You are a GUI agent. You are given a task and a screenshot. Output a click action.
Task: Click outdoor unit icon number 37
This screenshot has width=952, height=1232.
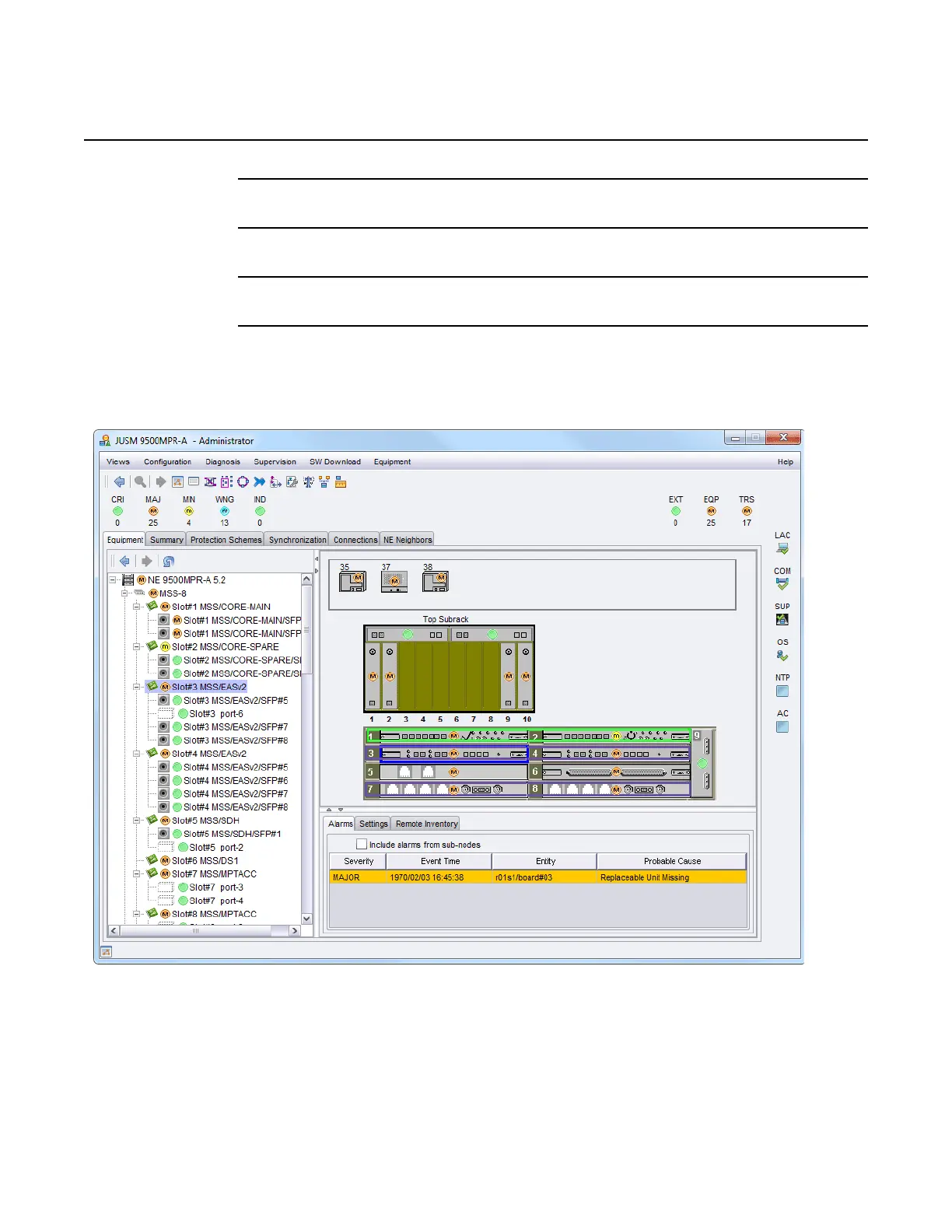pos(394,581)
